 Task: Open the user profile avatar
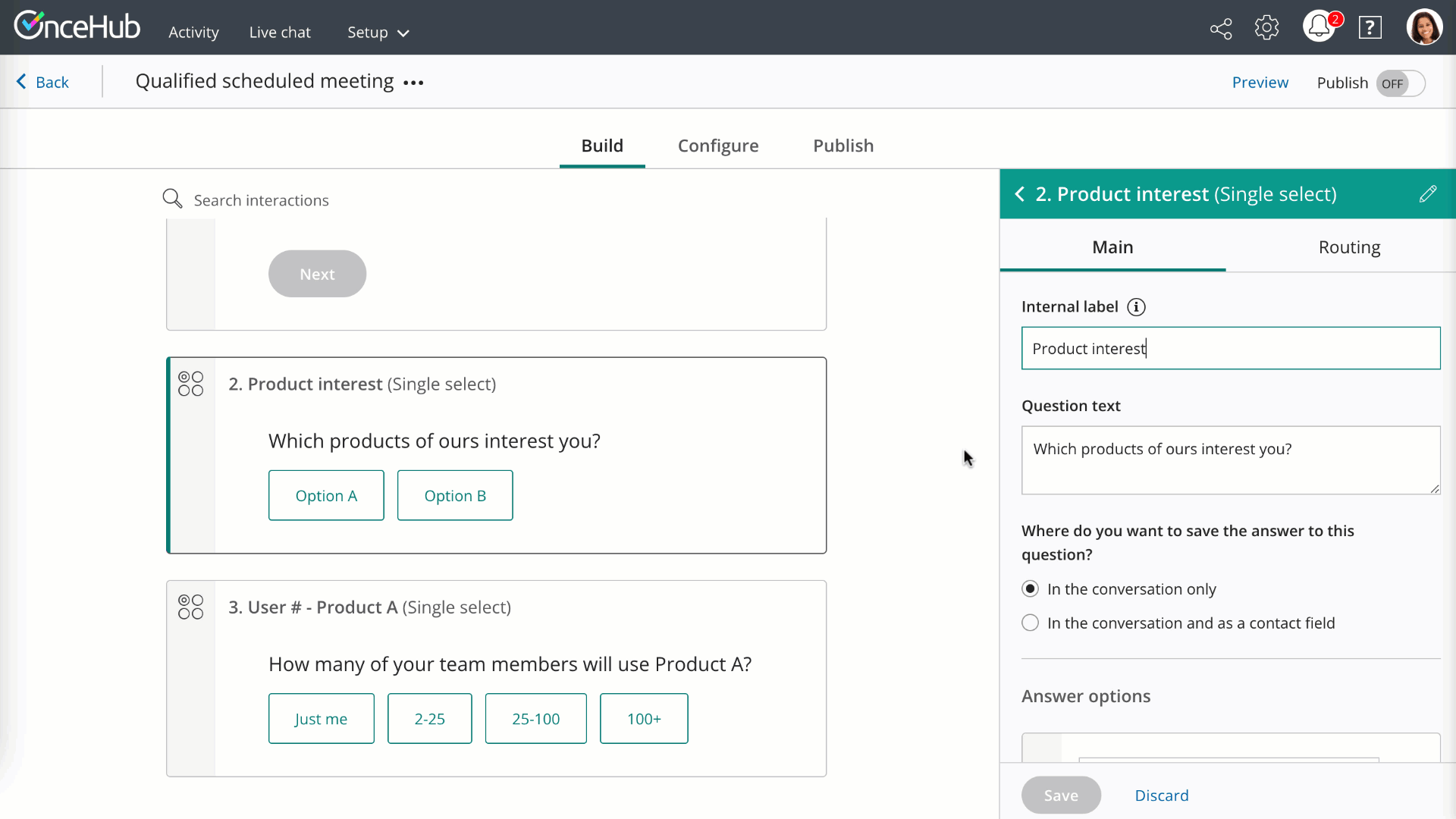pyautogui.click(x=1424, y=28)
